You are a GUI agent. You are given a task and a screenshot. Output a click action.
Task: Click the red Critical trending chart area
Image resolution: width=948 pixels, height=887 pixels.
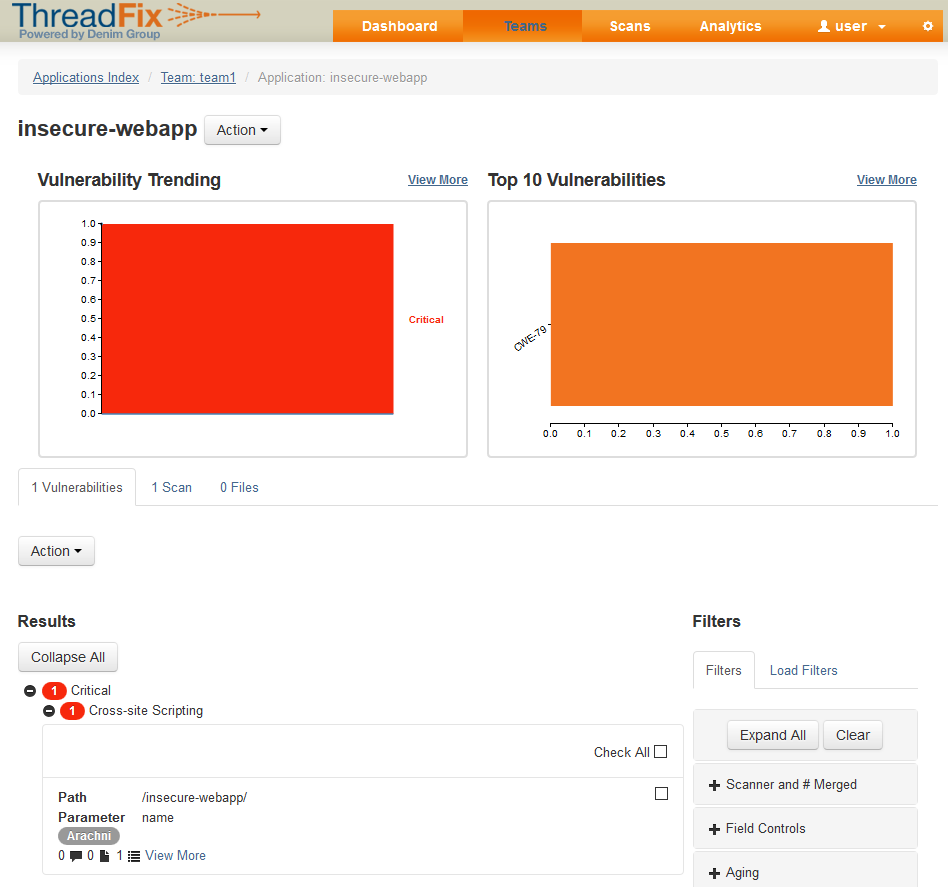(x=247, y=319)
